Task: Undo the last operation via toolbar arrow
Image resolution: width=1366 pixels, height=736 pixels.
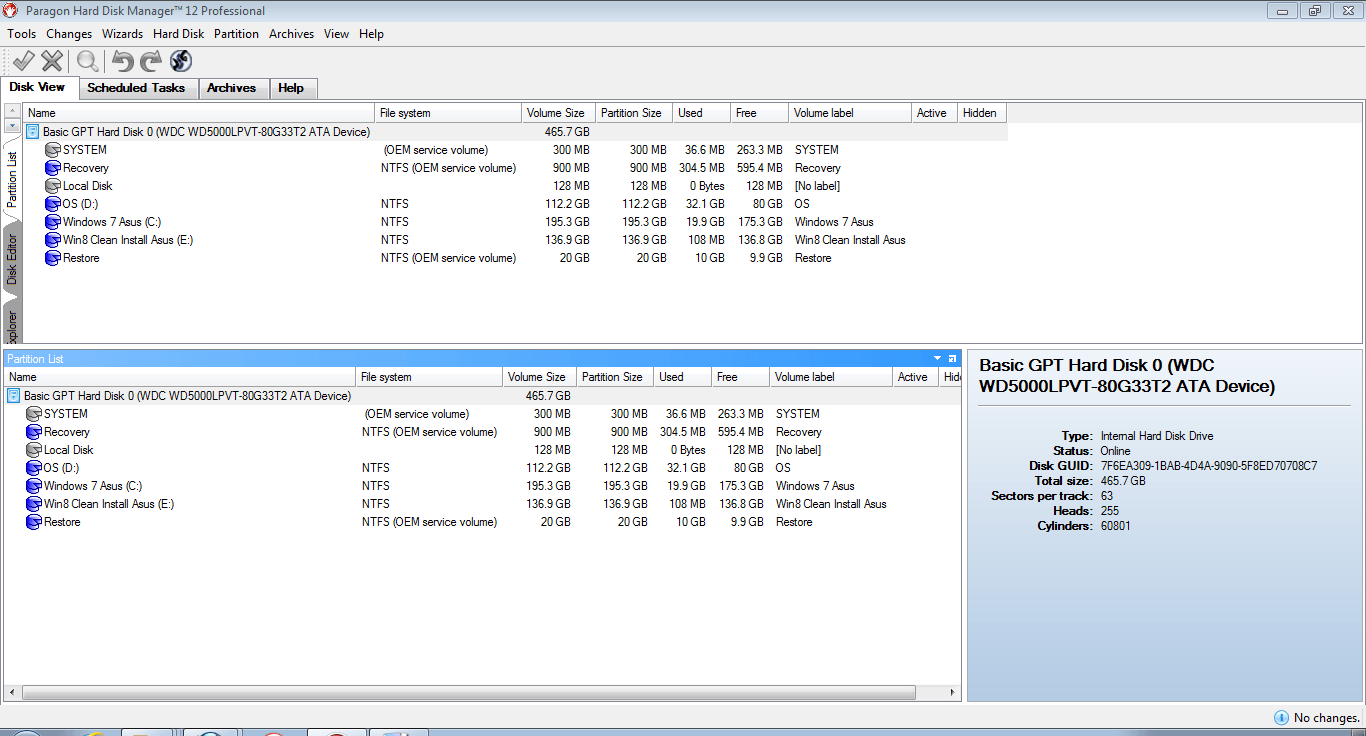Action: point(122,61)
